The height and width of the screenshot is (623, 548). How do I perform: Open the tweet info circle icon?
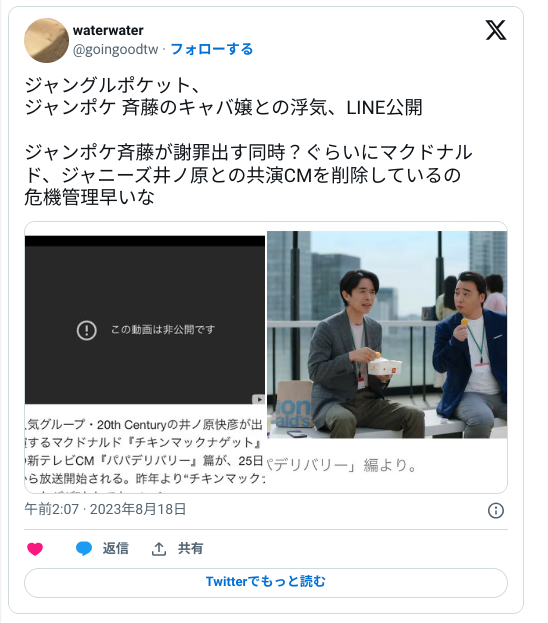coord(496,510)
